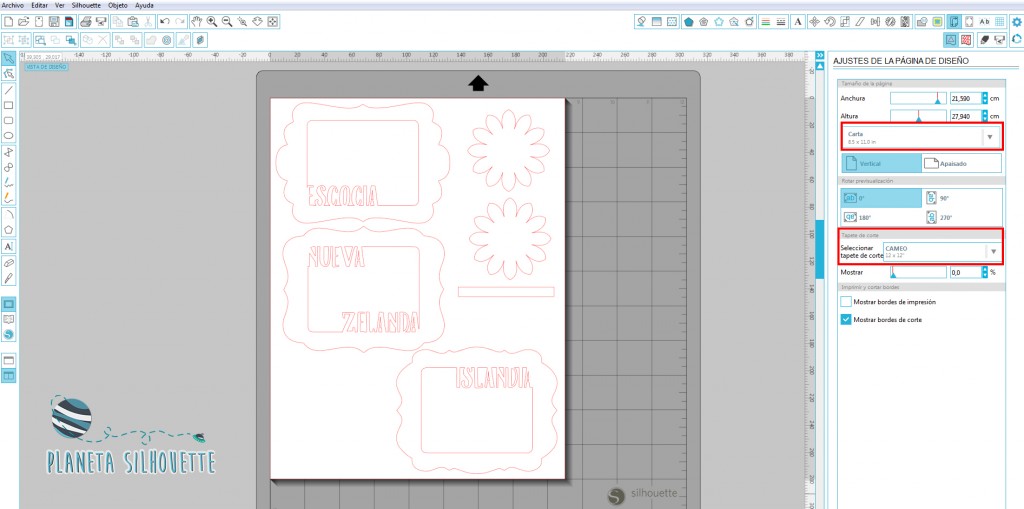Select the Text tool in left toolbar

pyautogui.click(x=9, y=245)
